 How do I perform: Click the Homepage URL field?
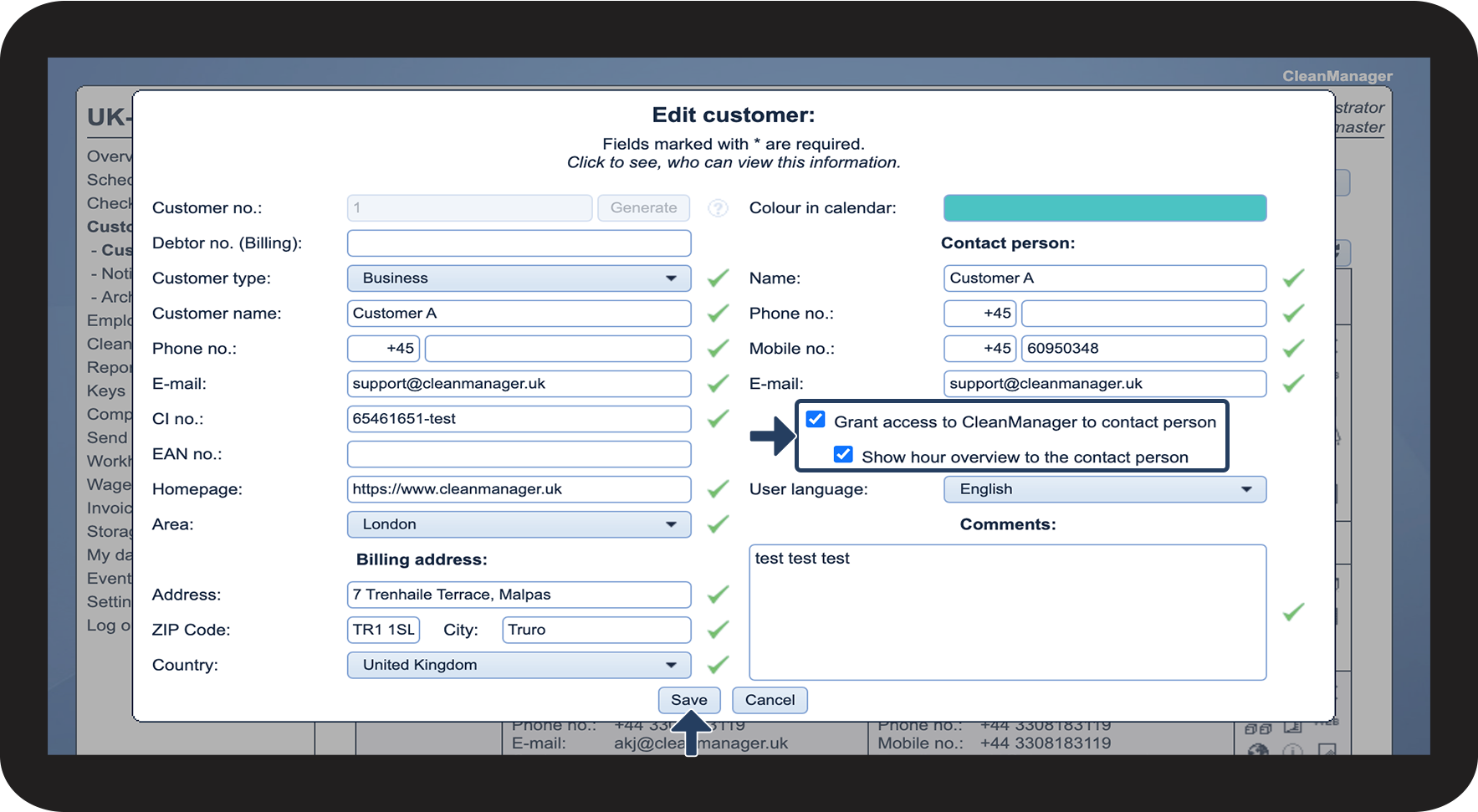(x=519, y=489)
